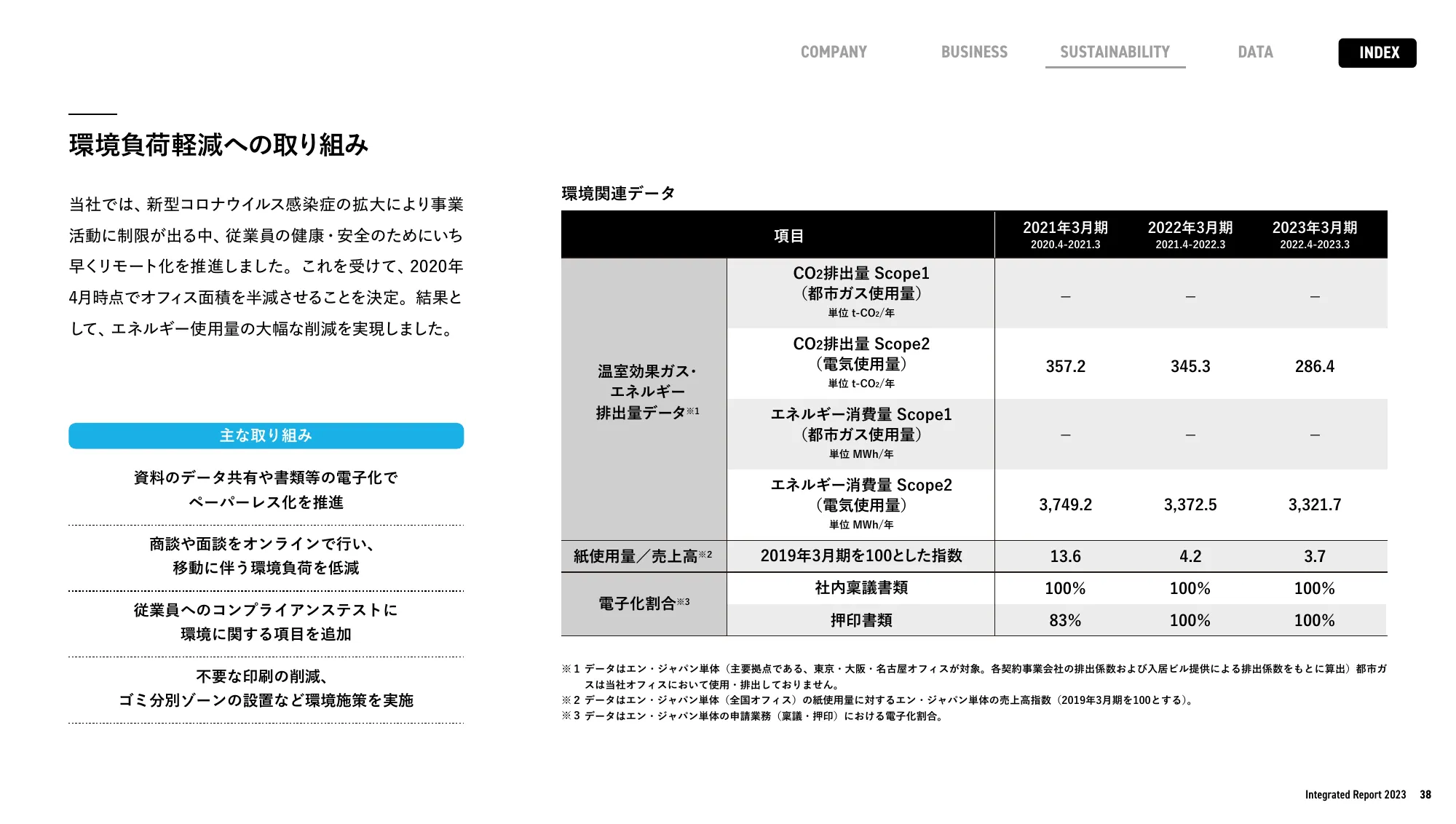Click the blue 主な取り組み label
Image resolution: width=1456 pixels, height=824 pixels.
[266, 435]
